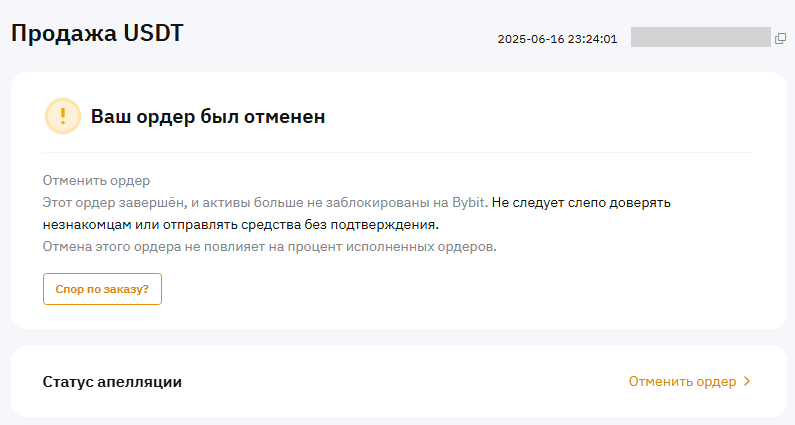Viewport: 795px width, 425px height.
Task: Click the word Bybit in the description
Action: 469,202
